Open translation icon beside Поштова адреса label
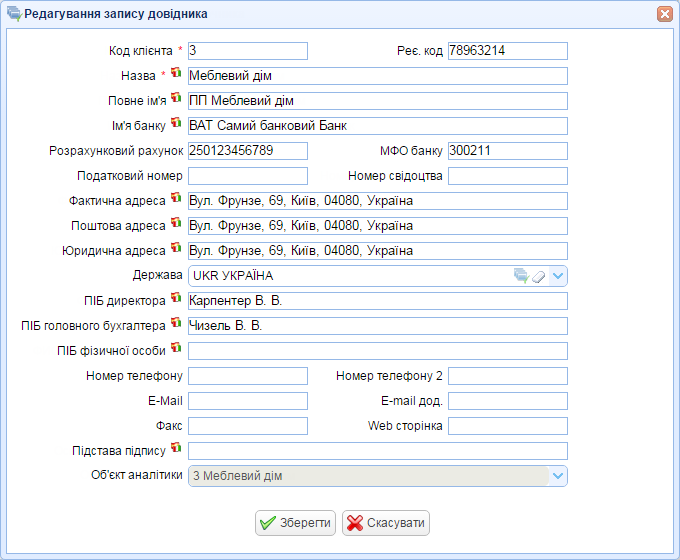 (176, 223)
